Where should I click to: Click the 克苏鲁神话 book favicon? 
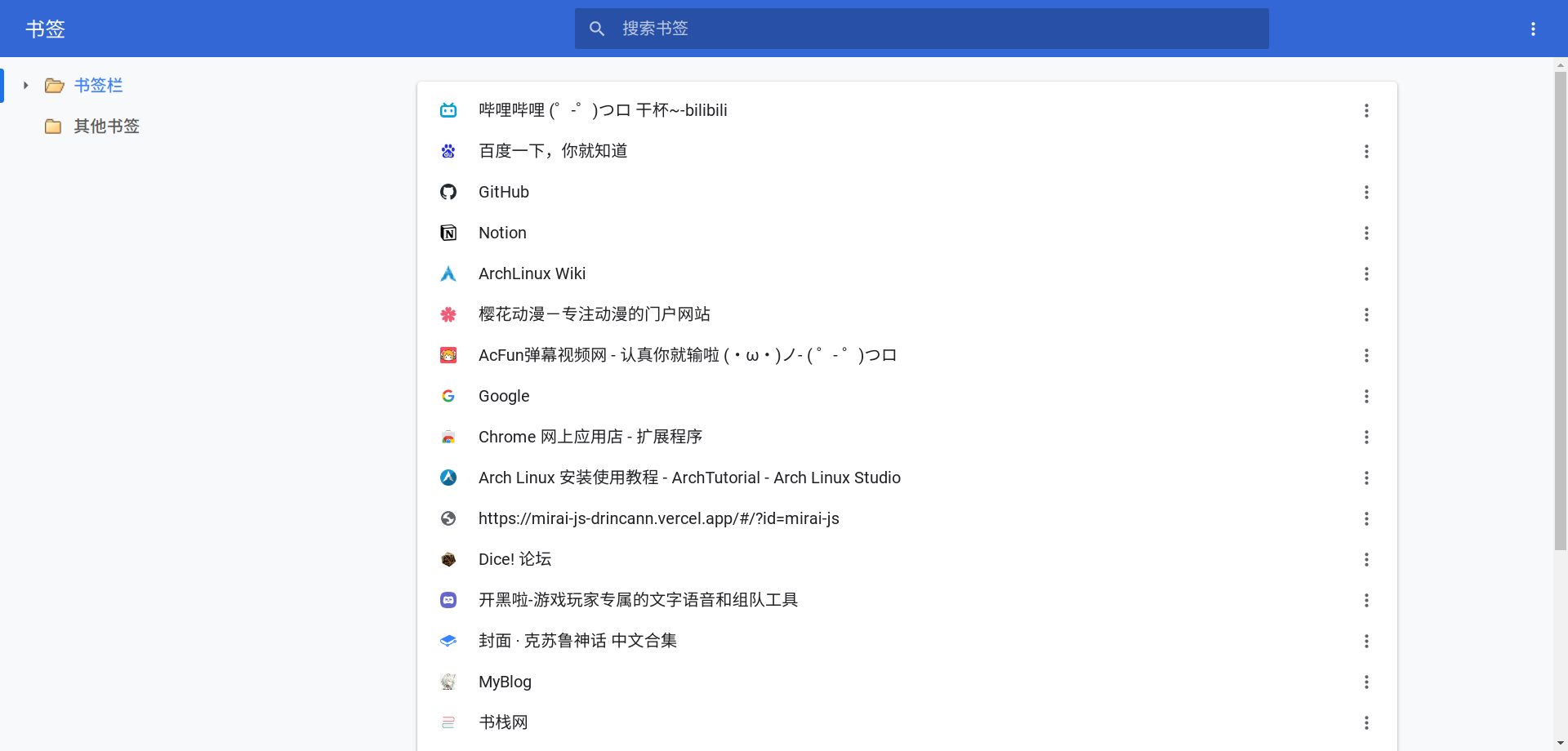point(448,641)
